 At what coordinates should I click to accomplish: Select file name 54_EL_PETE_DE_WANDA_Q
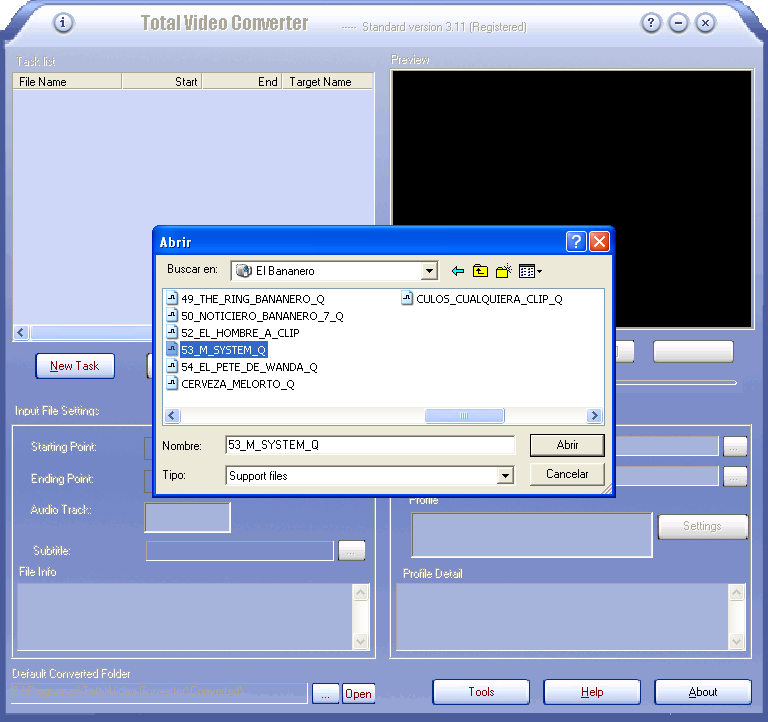[249, 367]
